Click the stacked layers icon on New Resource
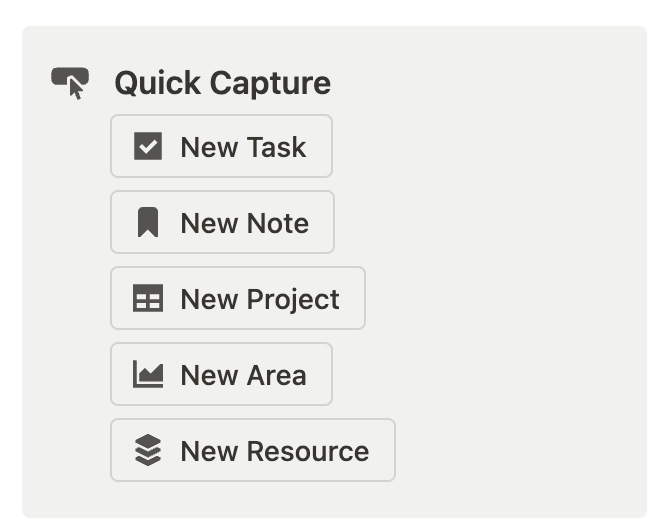Image resolution: width=668 pixels, height=532 pixels. coord(148,451)
